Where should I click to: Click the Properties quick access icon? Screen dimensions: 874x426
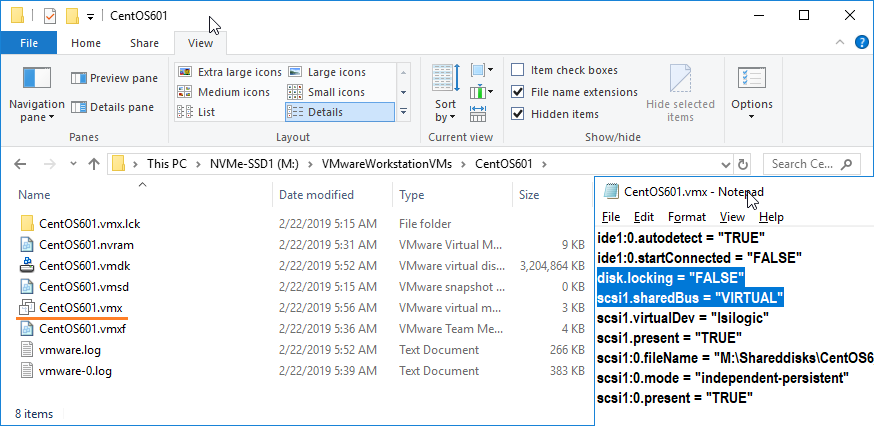pos(50,16)
